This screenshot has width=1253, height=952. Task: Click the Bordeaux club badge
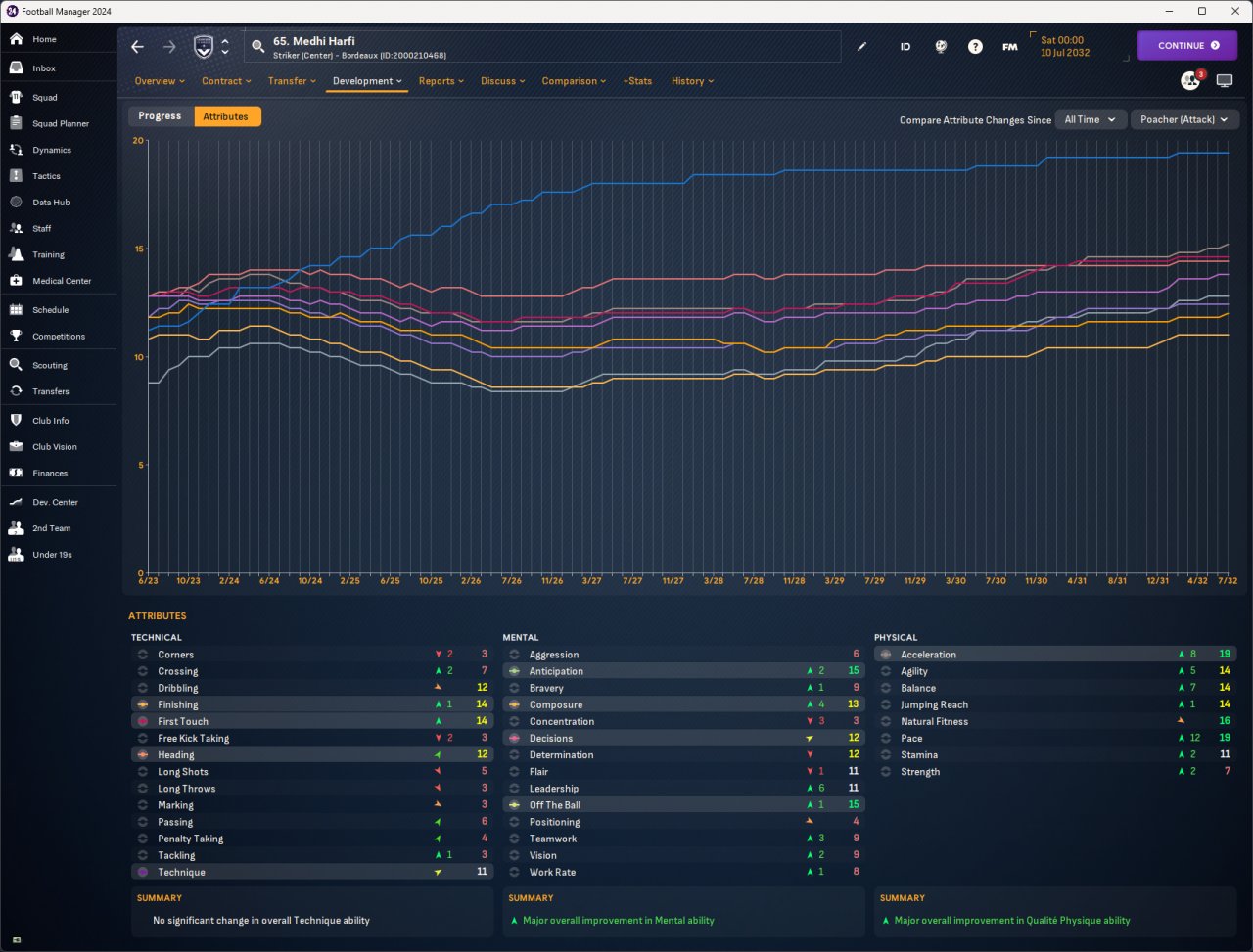203,47
